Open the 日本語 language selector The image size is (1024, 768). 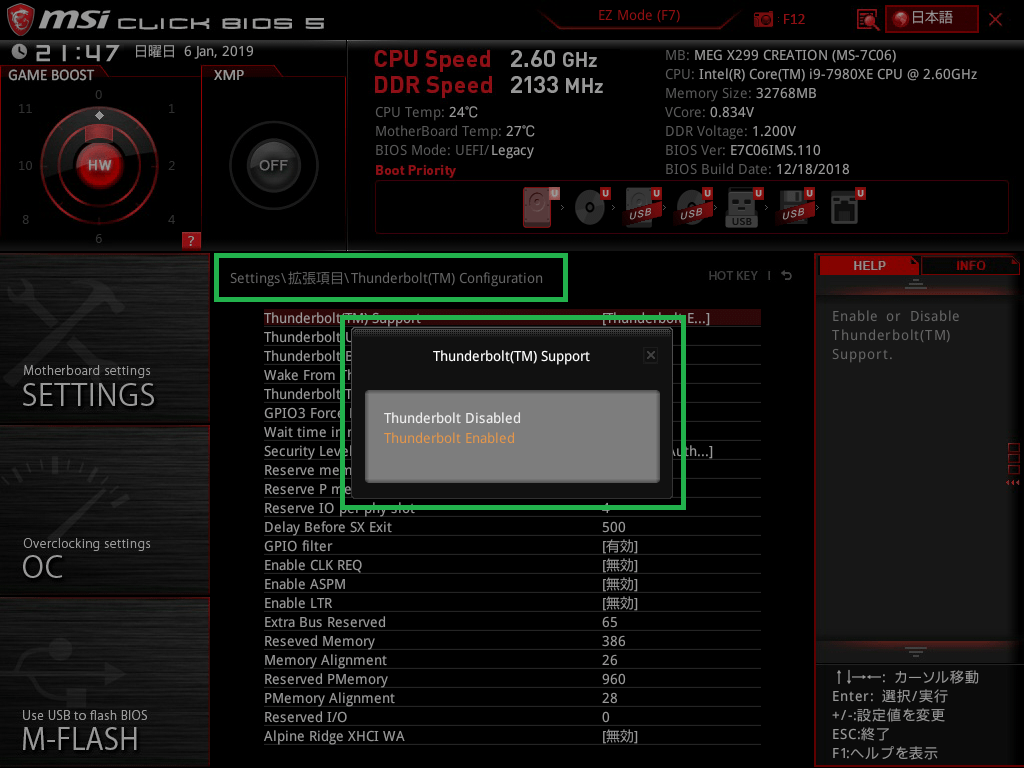(x=932, y=18)
